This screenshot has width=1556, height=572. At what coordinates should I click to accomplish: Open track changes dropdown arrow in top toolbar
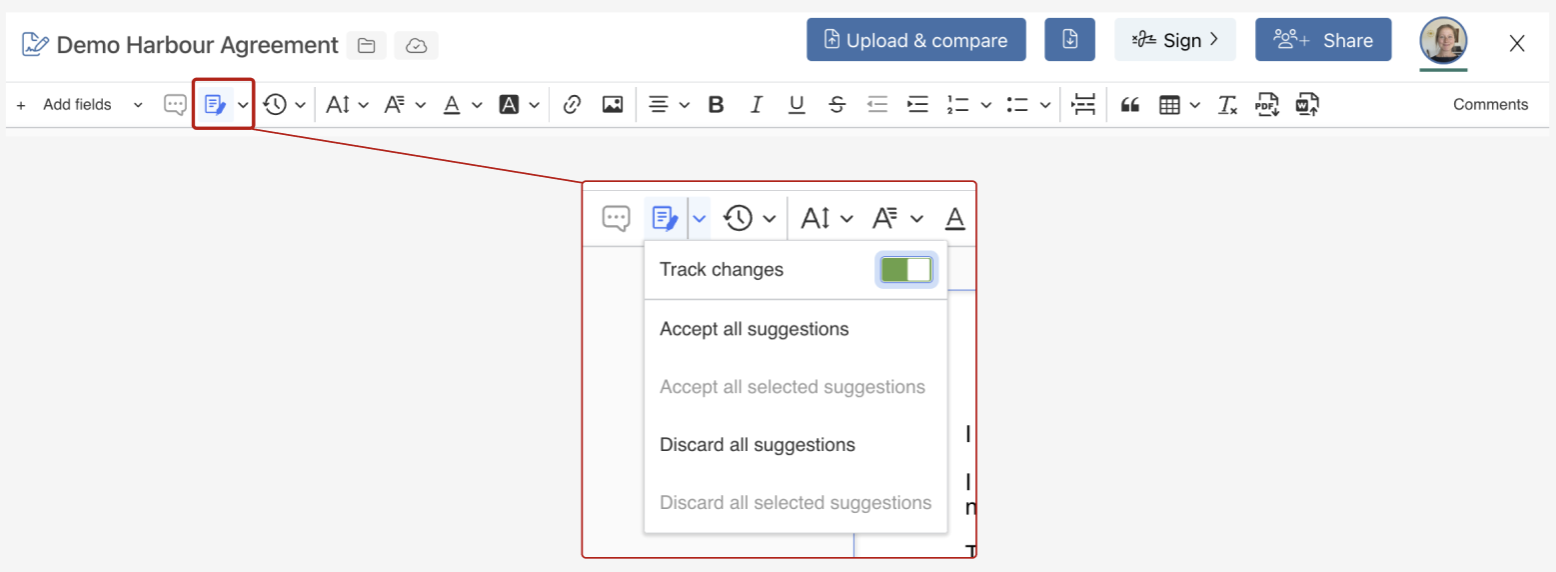click(243, 104)
